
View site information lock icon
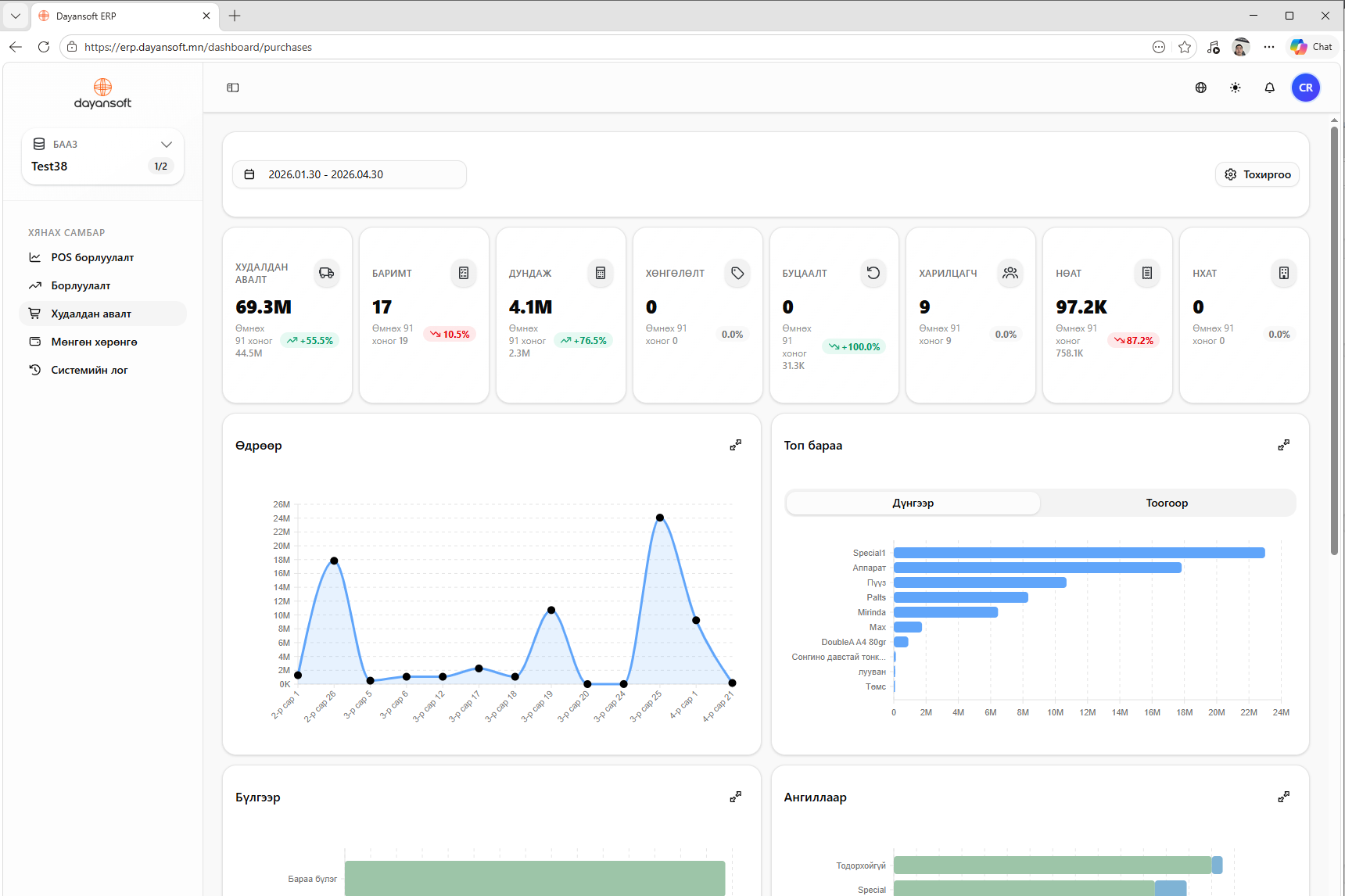click(x=72, y=47)
